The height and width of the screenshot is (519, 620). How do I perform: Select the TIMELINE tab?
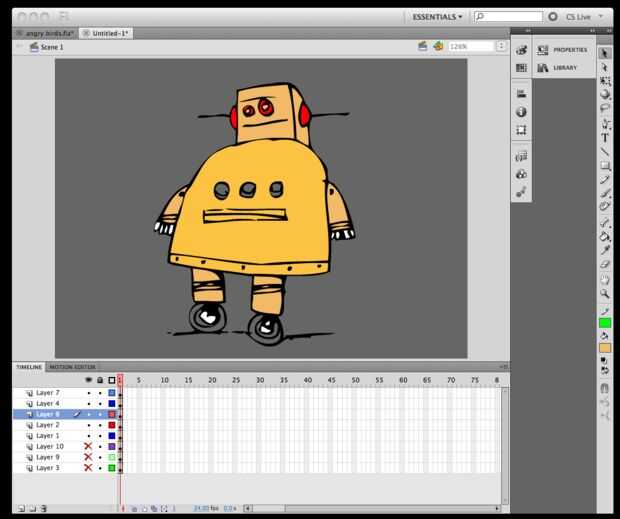[29, 367]
